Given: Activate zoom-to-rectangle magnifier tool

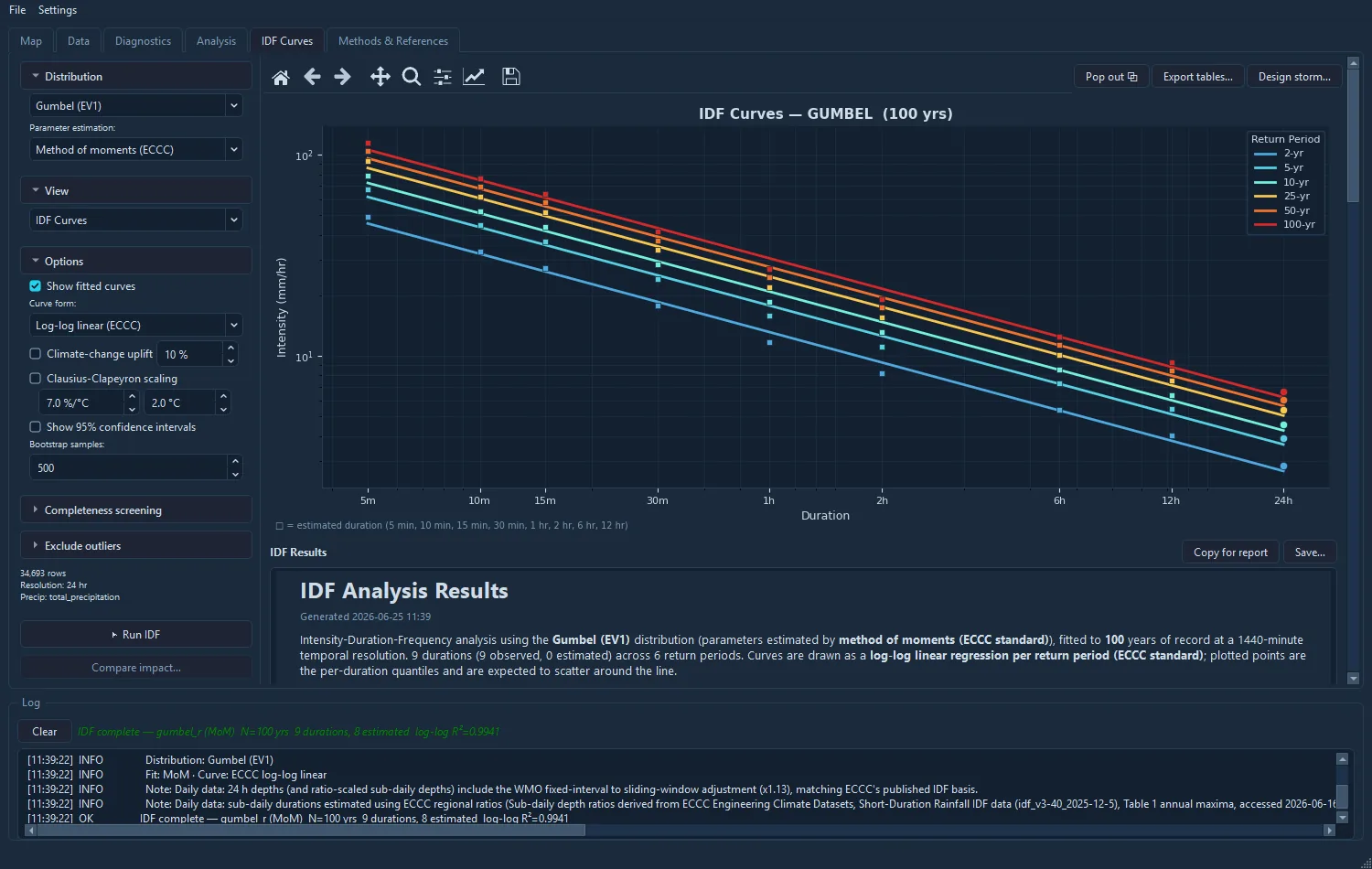Looking at the screenshot, I should click(412, 77).
